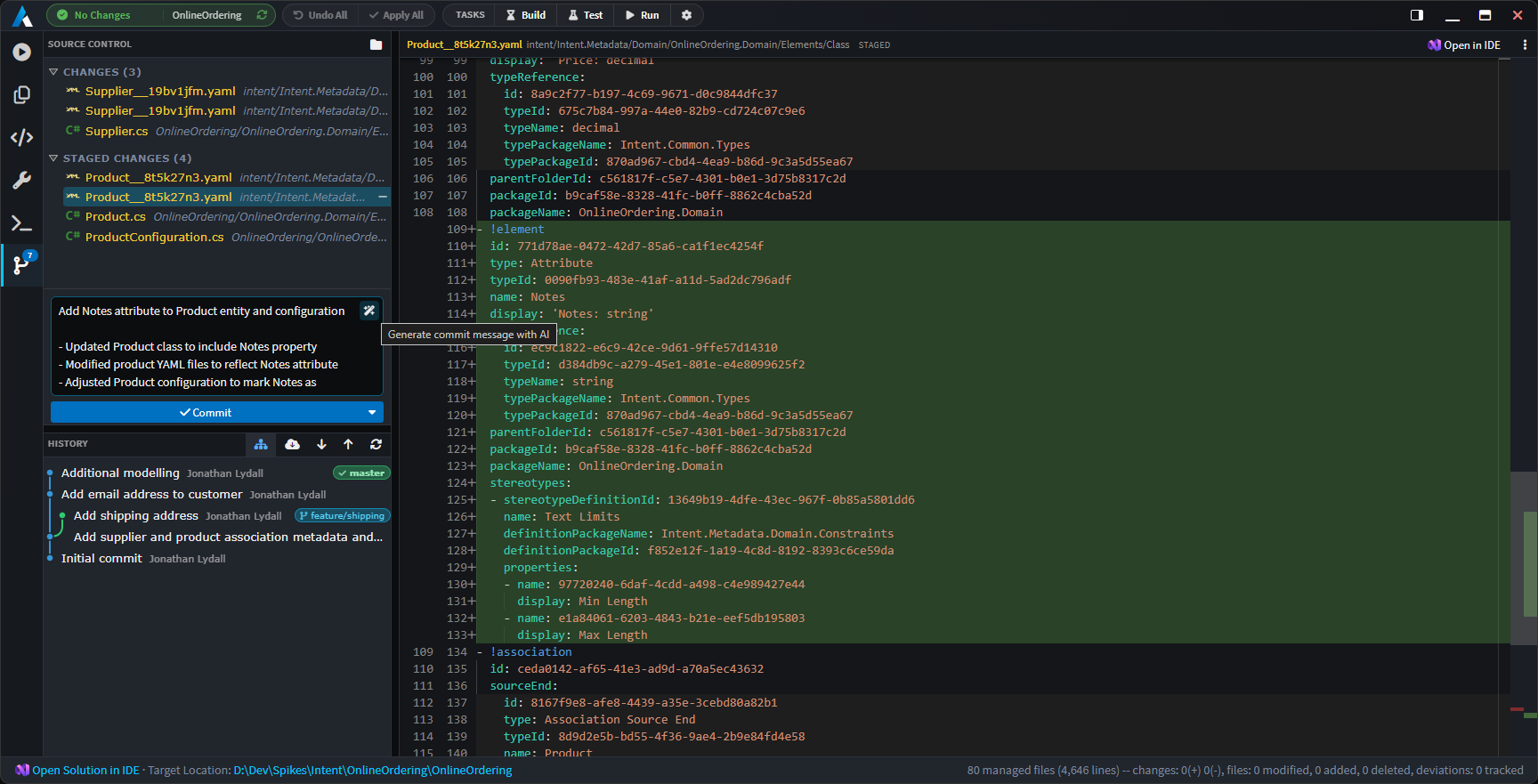Click the Product__8t5k27n3.yaml file tab title
Screen dimensions: 1538x784
tap(465, 44)
